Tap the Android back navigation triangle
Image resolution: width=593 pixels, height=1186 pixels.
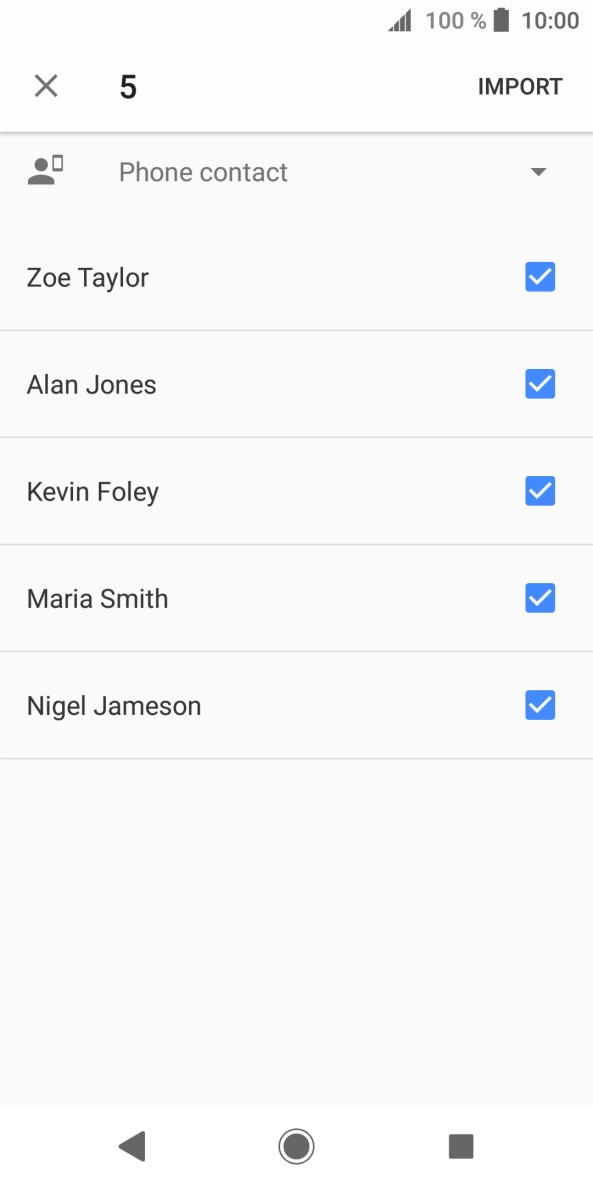point(132,1147)
